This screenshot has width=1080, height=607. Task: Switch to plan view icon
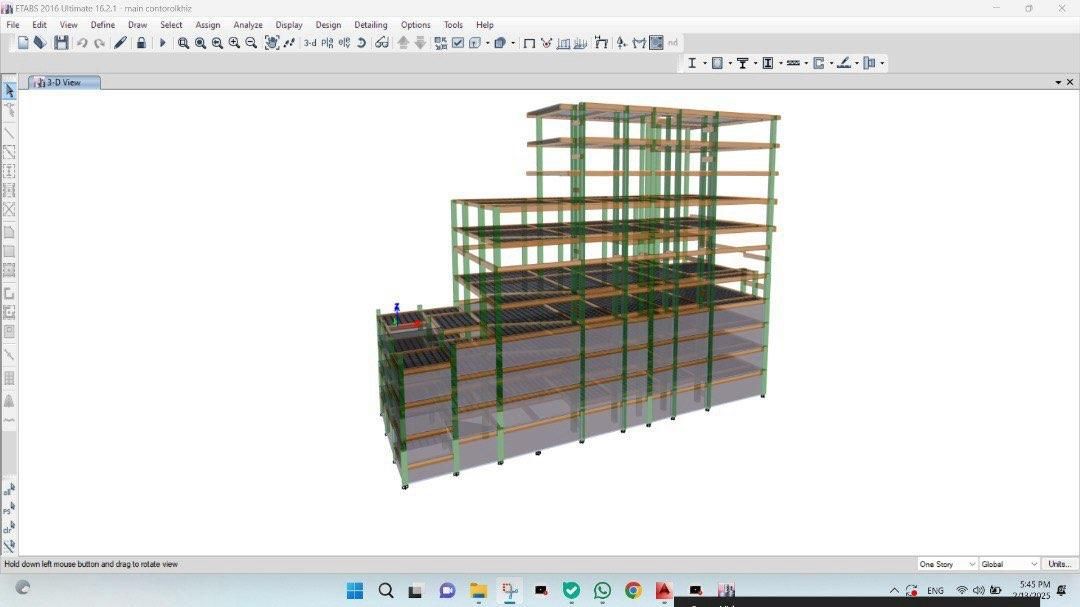[327, 43]
